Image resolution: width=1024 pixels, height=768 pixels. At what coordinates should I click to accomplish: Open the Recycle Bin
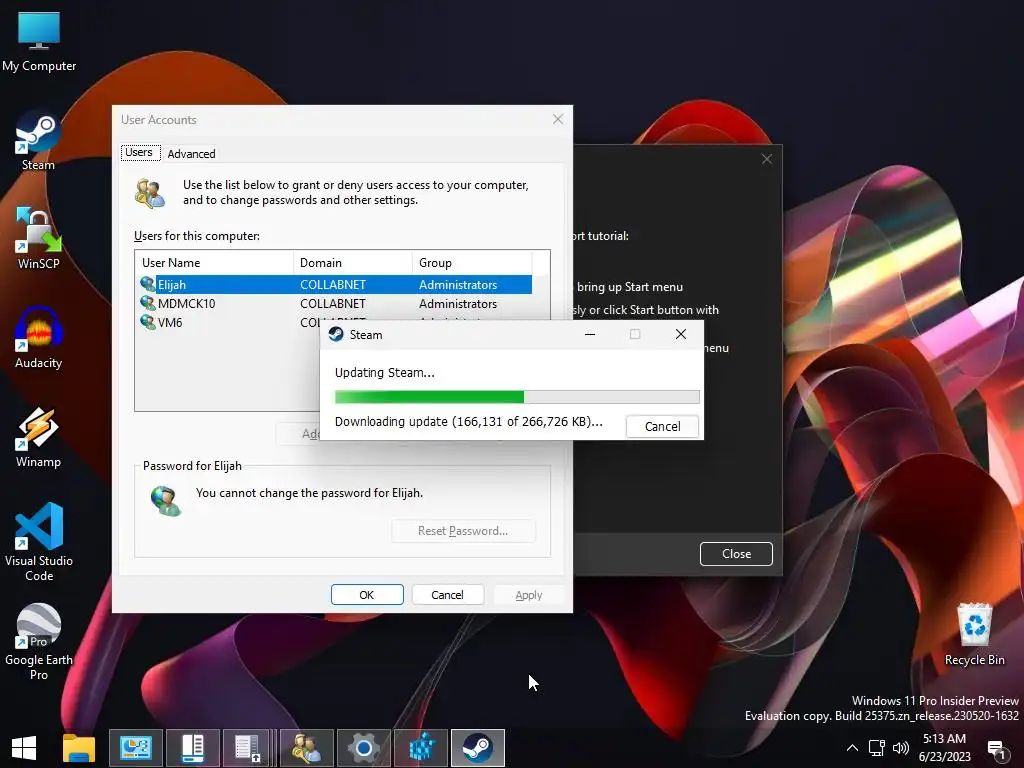(x=974, y=635)
